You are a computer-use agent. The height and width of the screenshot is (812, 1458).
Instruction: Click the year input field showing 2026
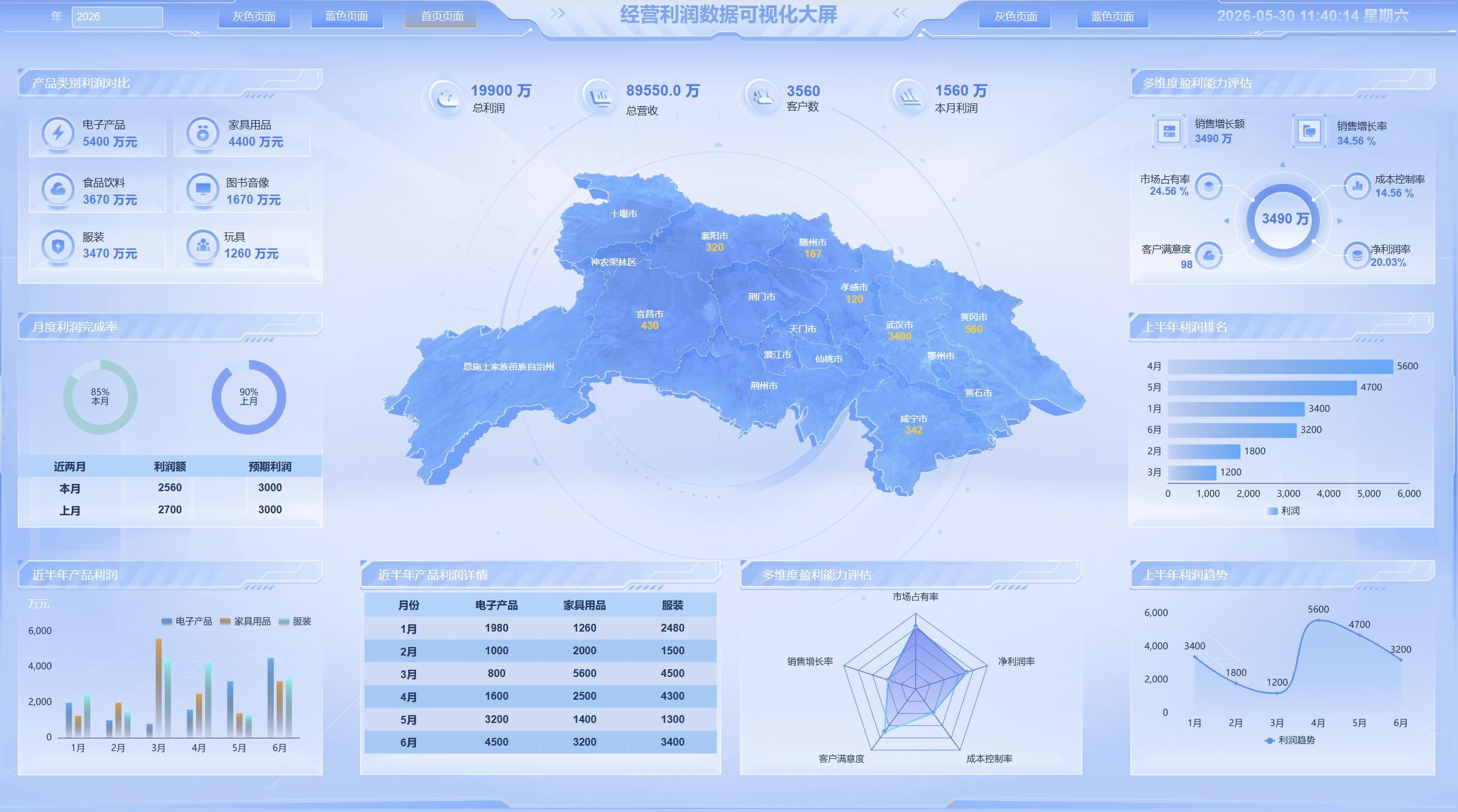pos(117,17)
